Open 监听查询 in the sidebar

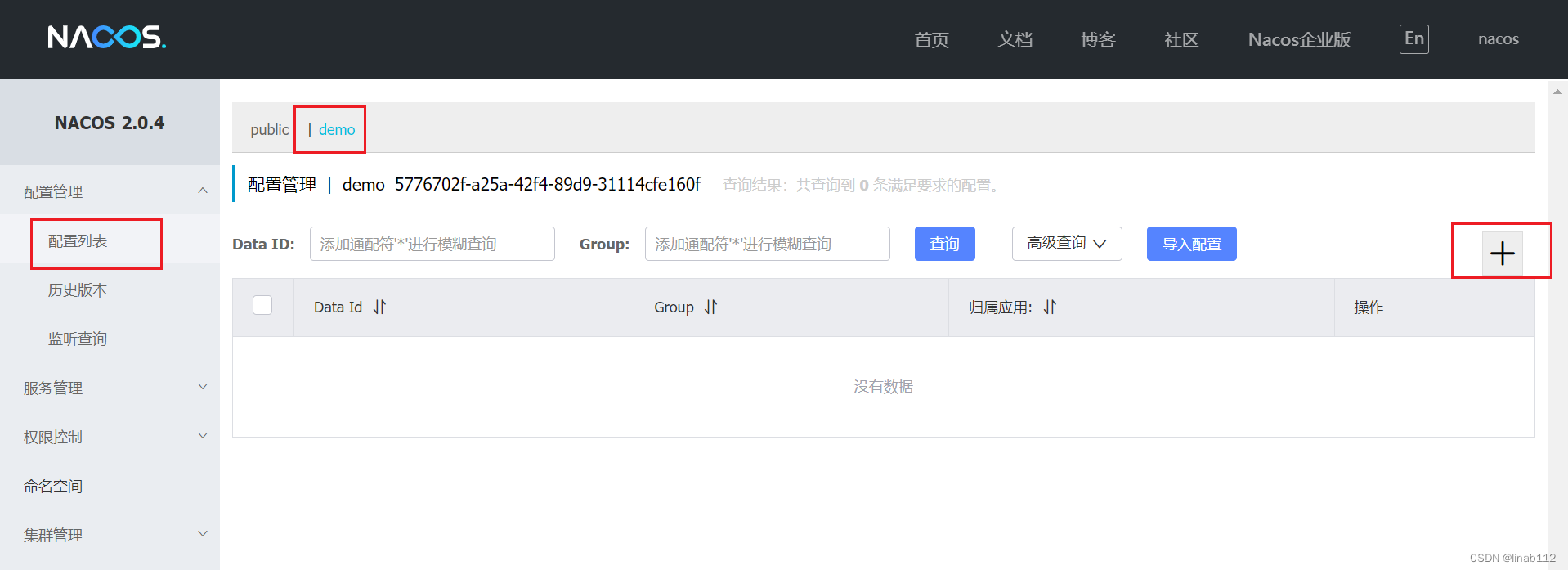point(78,339)
